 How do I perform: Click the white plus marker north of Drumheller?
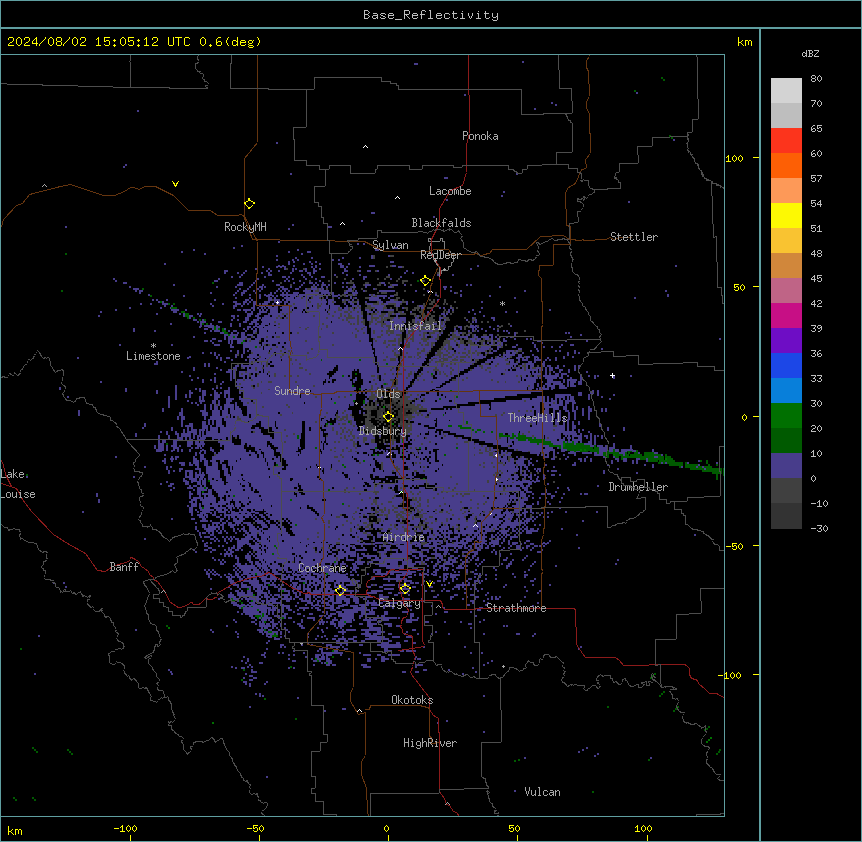[612, 376]
